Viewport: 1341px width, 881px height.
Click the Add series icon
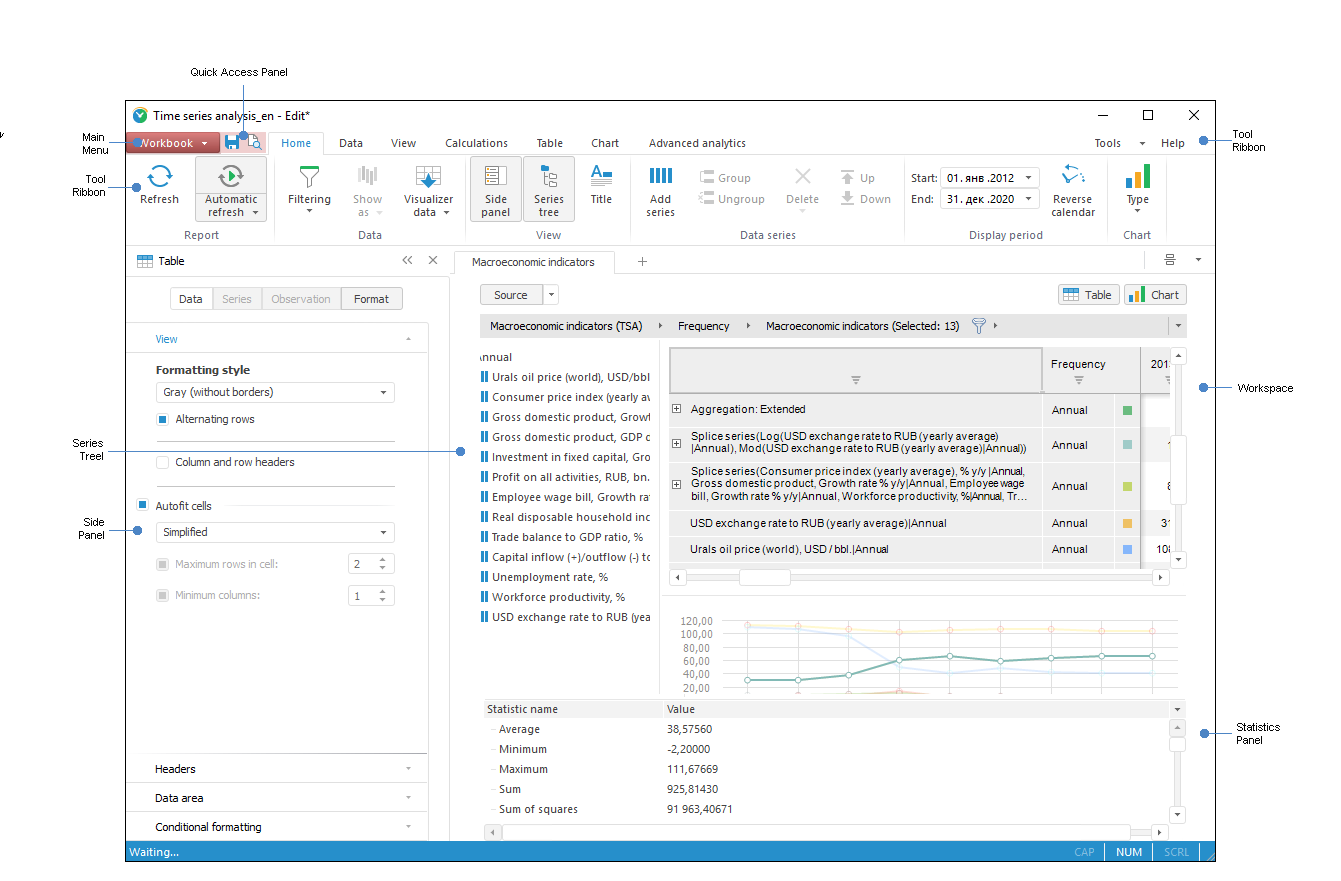click(660, 177)
